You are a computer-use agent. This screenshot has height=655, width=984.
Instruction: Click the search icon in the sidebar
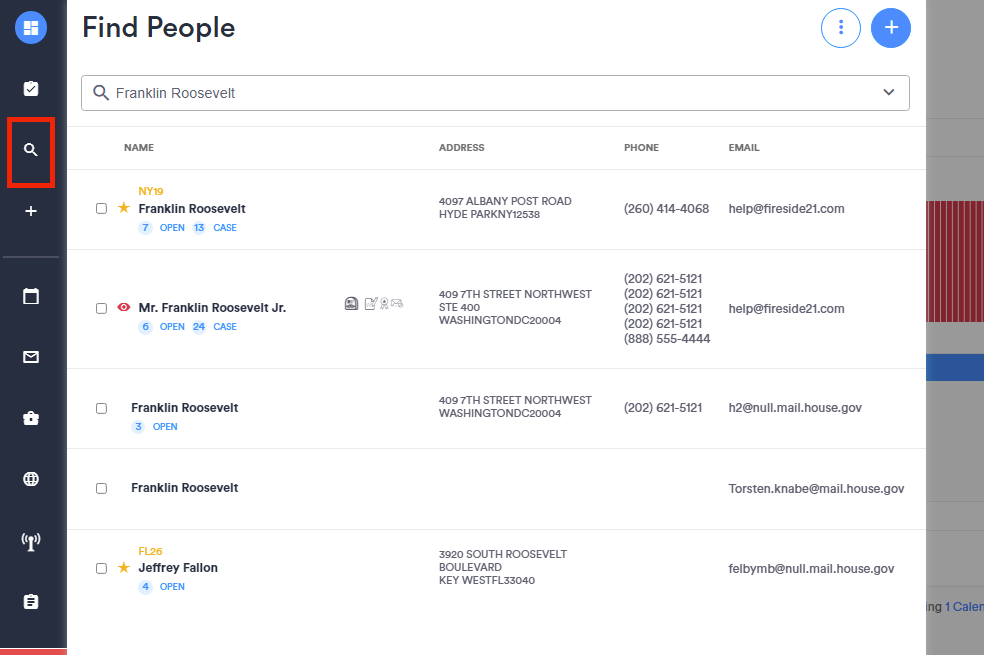click(x=31, y=151)
